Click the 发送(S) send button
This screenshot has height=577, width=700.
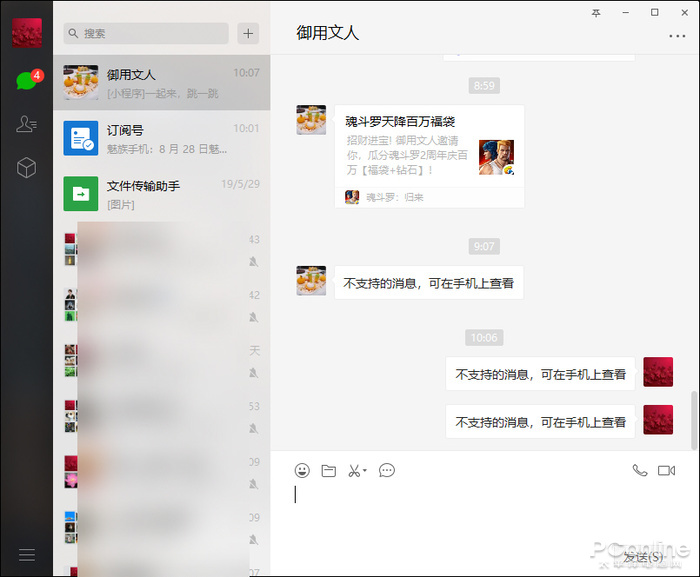643,557
